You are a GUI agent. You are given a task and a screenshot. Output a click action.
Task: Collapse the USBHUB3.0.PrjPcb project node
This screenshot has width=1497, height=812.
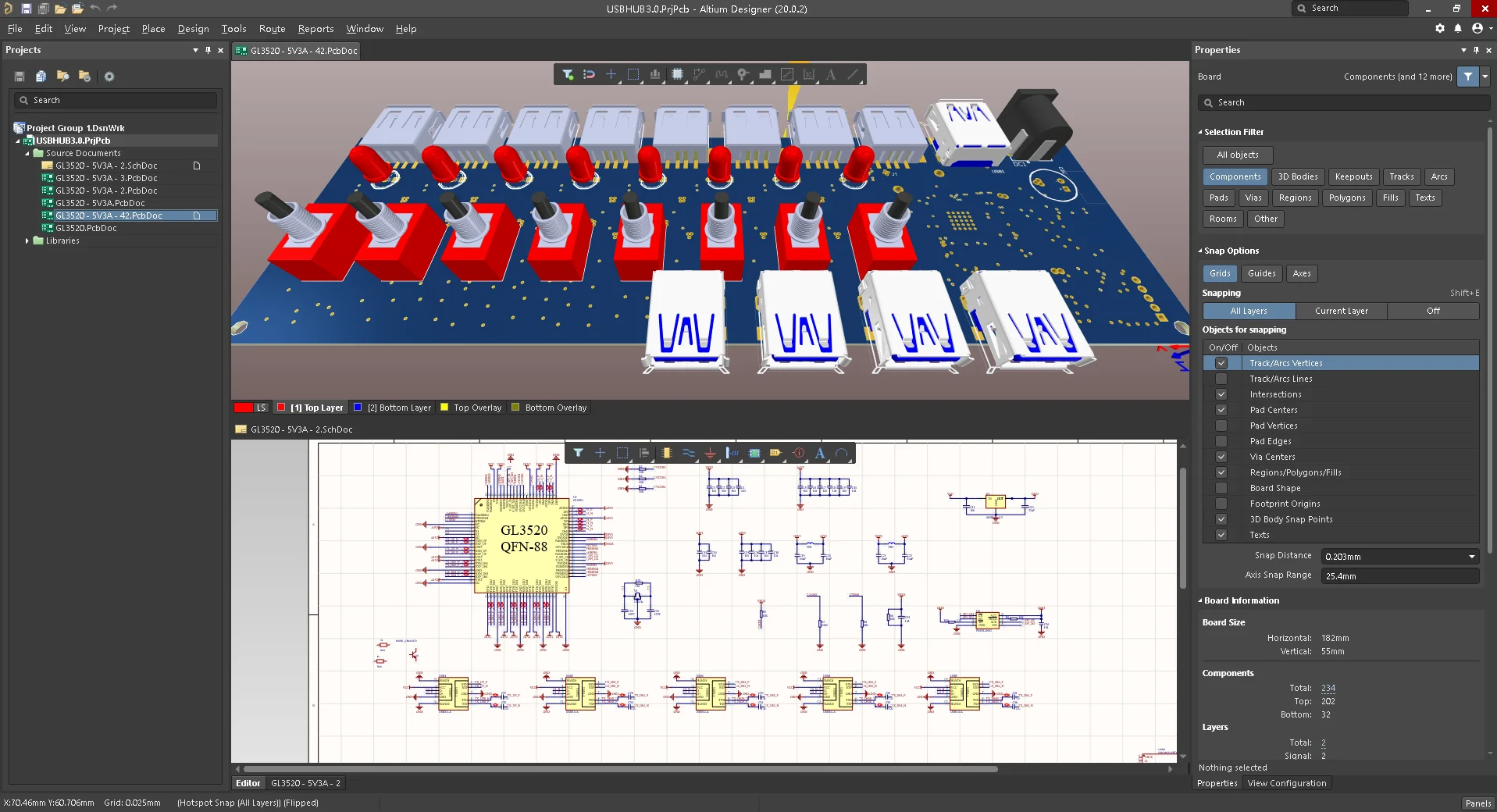(18, 141)
